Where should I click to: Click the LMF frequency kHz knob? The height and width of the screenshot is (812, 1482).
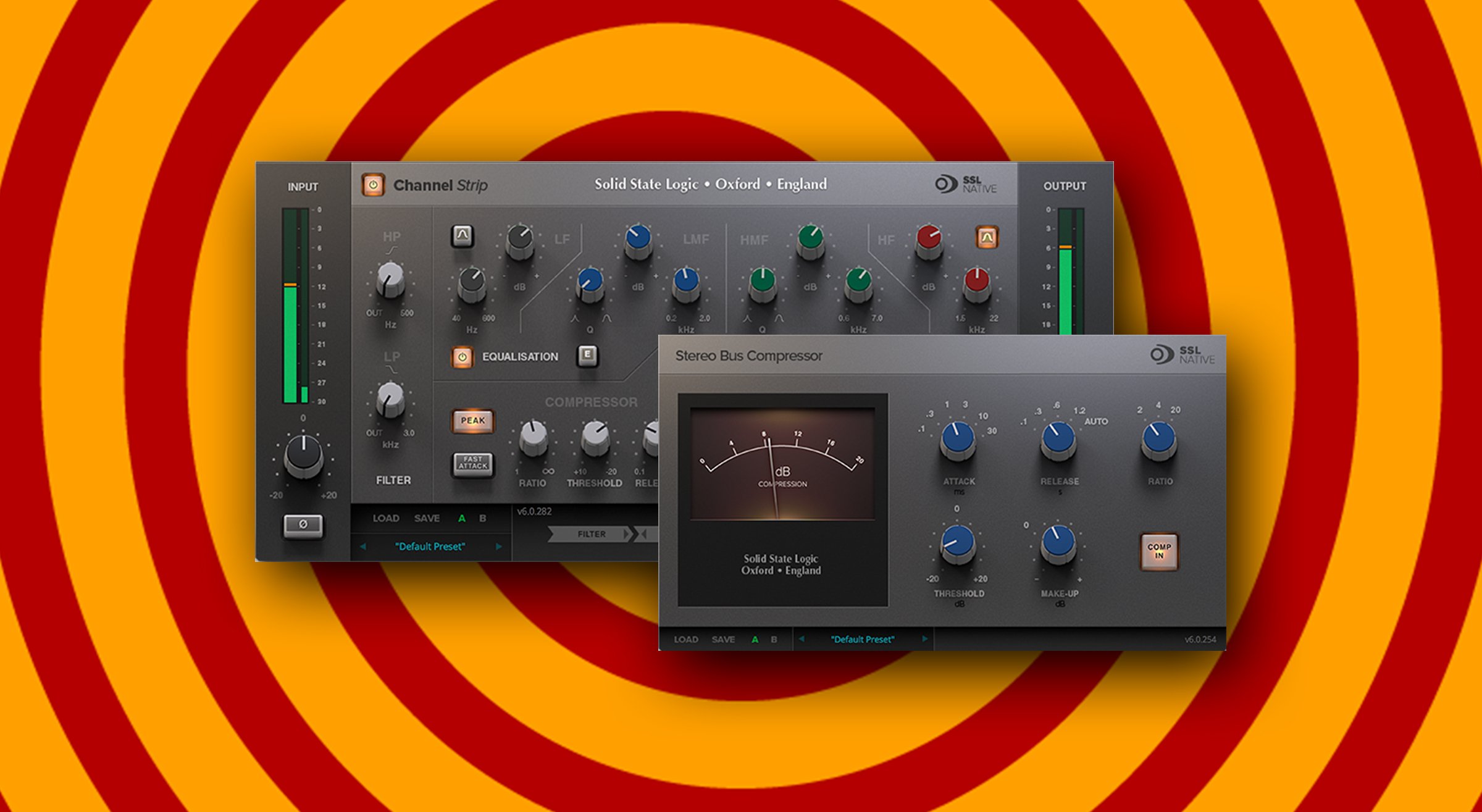(x=686, y=284)
